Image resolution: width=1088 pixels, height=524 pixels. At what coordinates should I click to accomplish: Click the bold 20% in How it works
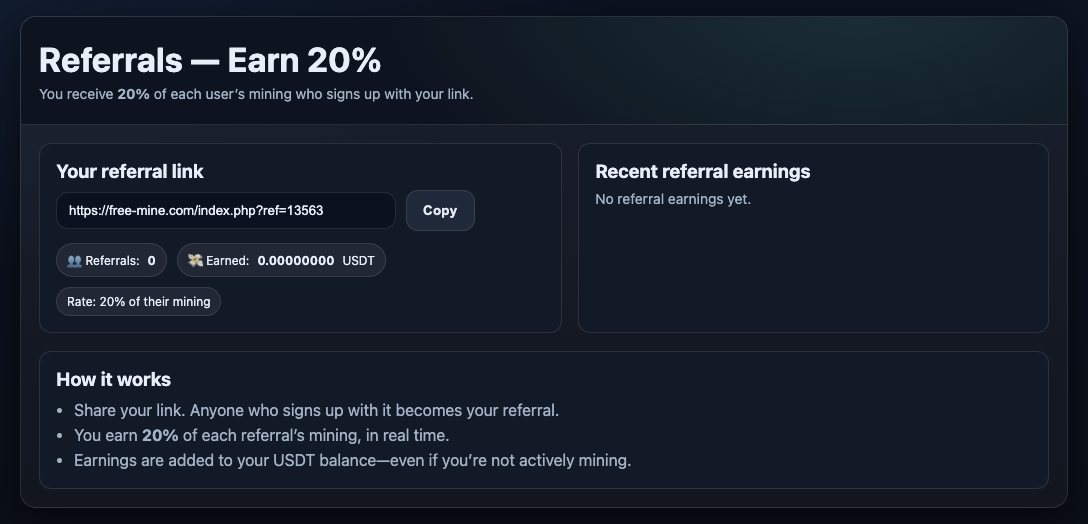160,435
